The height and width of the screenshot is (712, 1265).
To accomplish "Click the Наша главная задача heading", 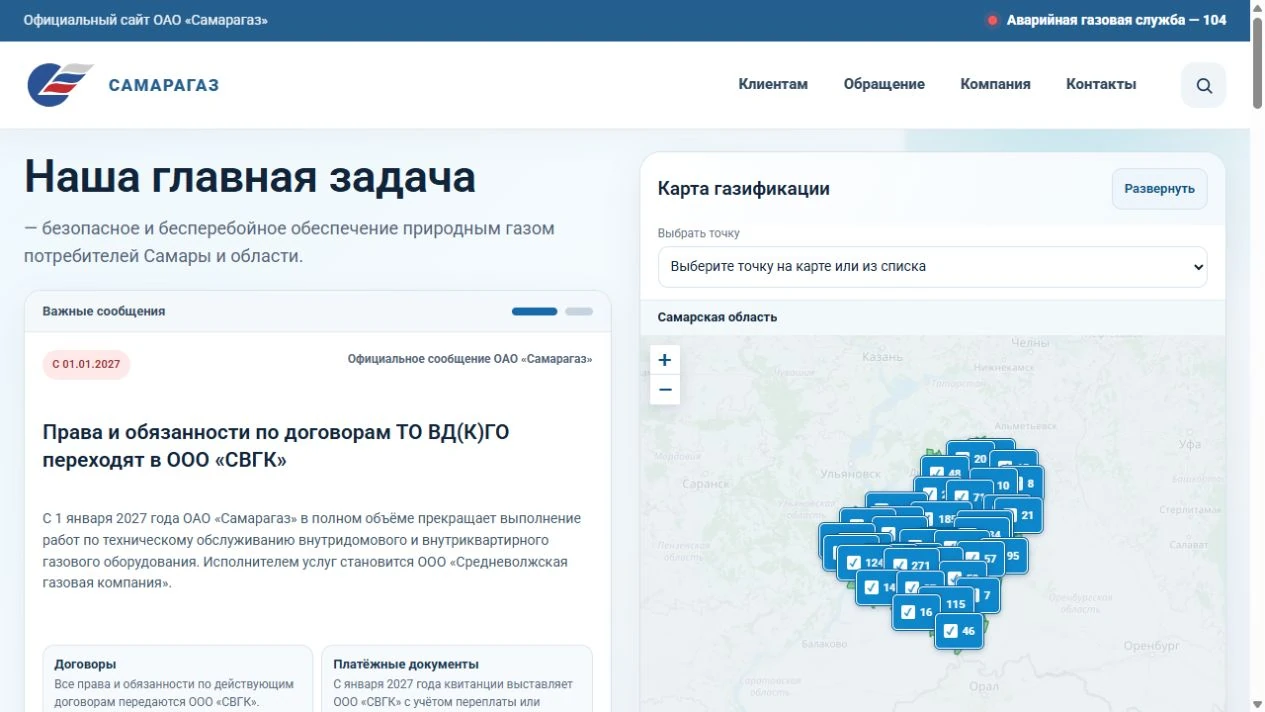I will point(250,177).
